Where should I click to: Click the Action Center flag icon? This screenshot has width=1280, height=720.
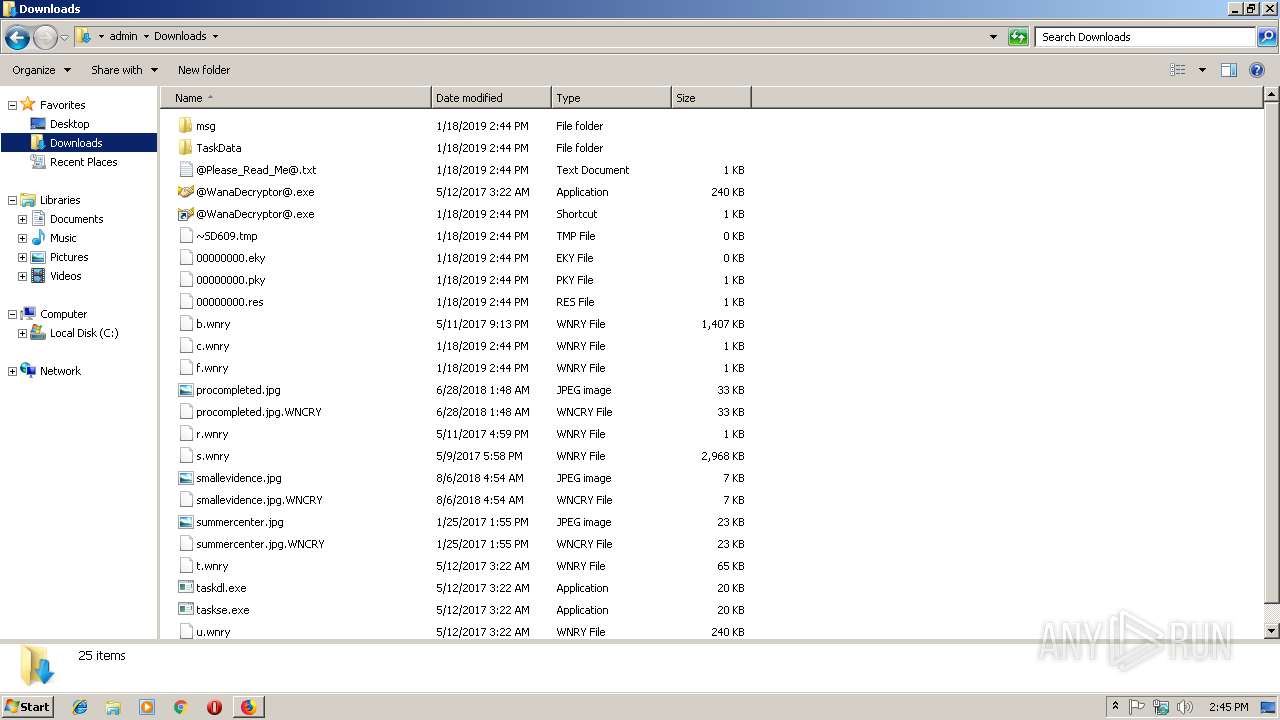[1137, 707]
